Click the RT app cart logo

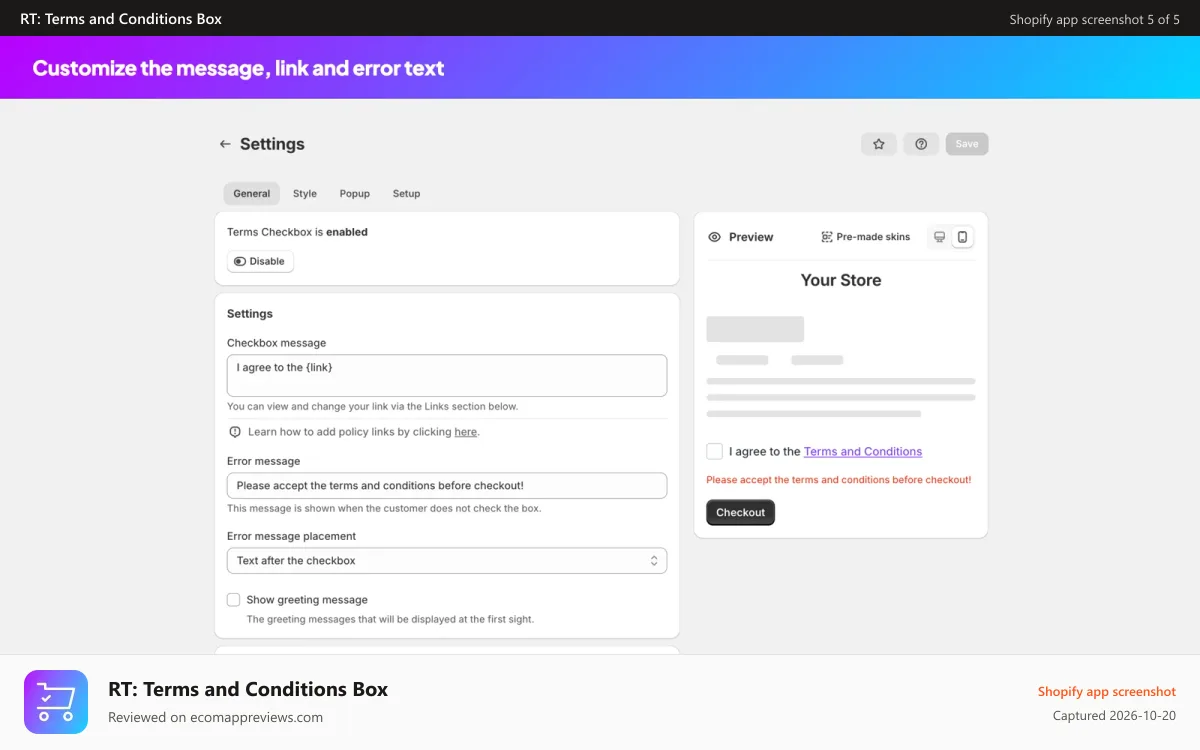(x=55, y=702)
